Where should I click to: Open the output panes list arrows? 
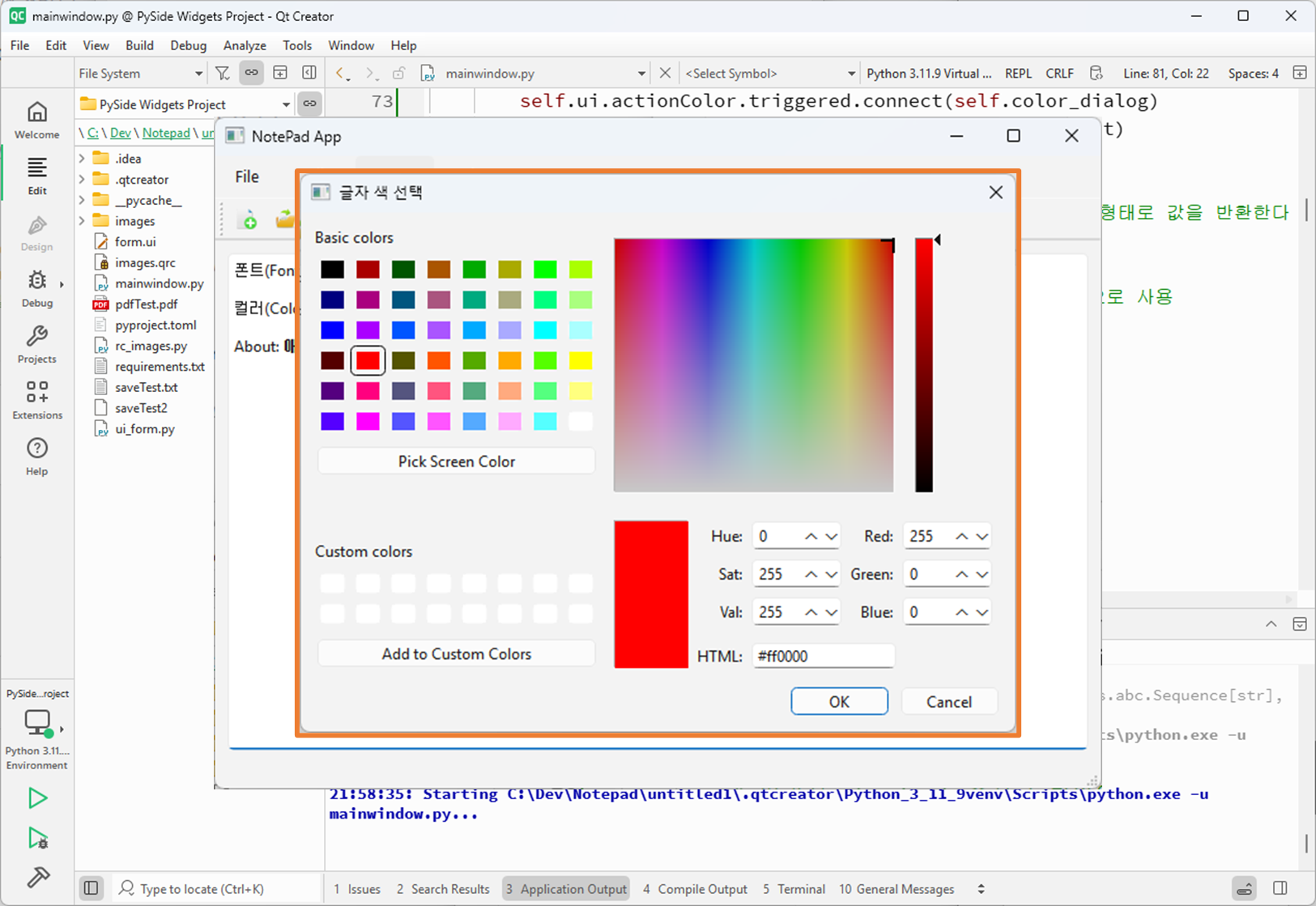[x=981, y=888]
